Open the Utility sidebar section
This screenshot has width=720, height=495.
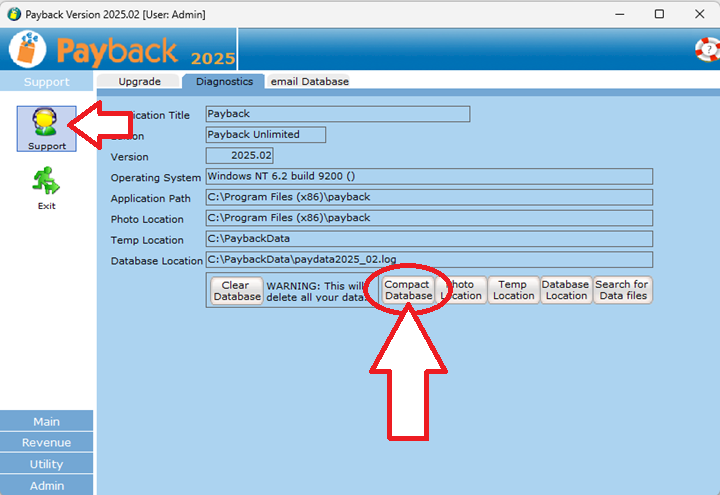point(47,464)
